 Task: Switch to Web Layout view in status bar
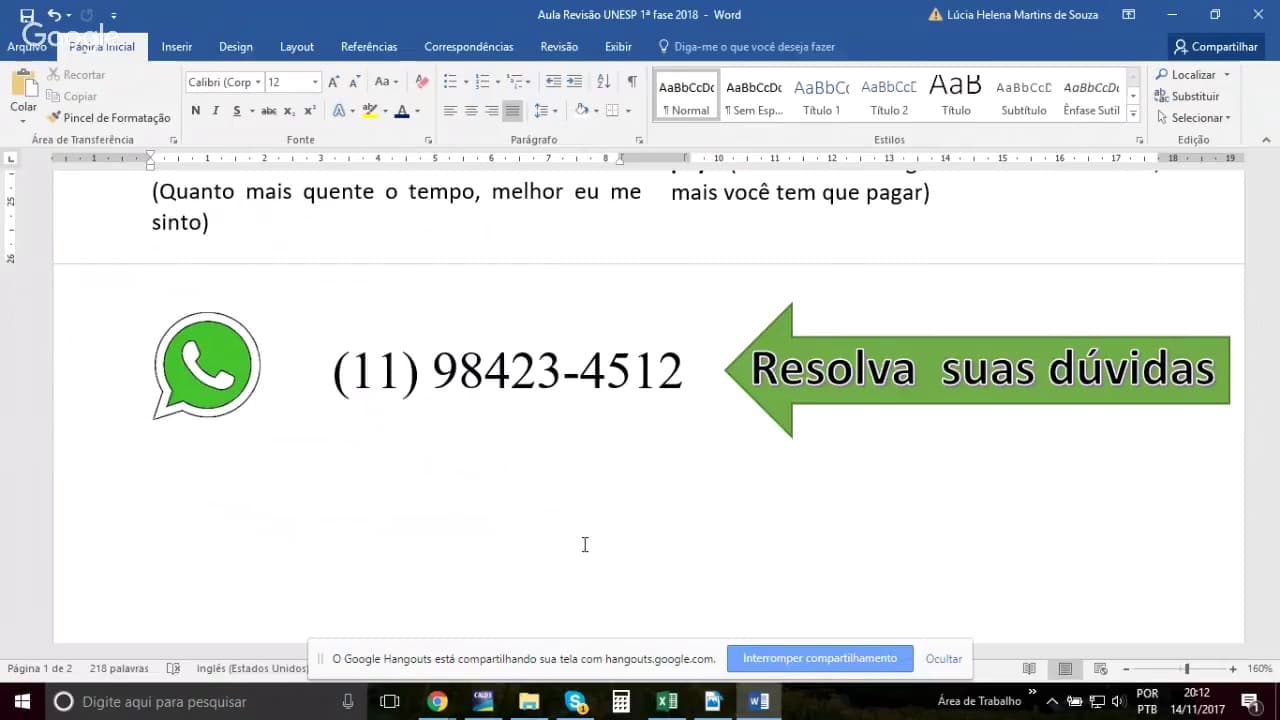coord(1101,669)
